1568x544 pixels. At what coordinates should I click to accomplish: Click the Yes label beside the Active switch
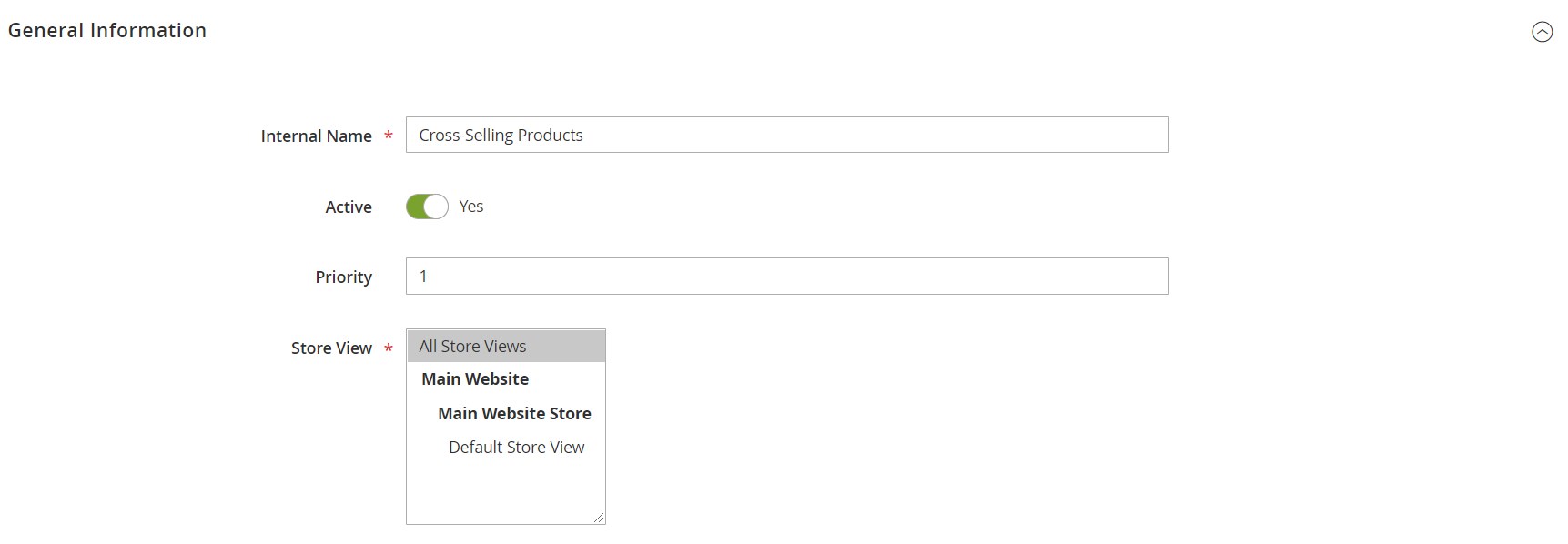(471, 207)
